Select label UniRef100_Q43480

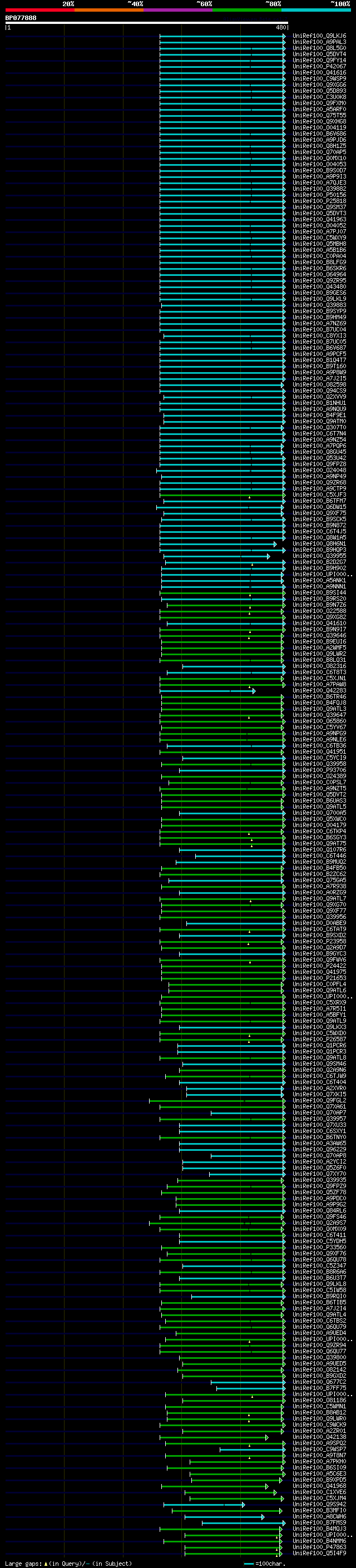319,286
